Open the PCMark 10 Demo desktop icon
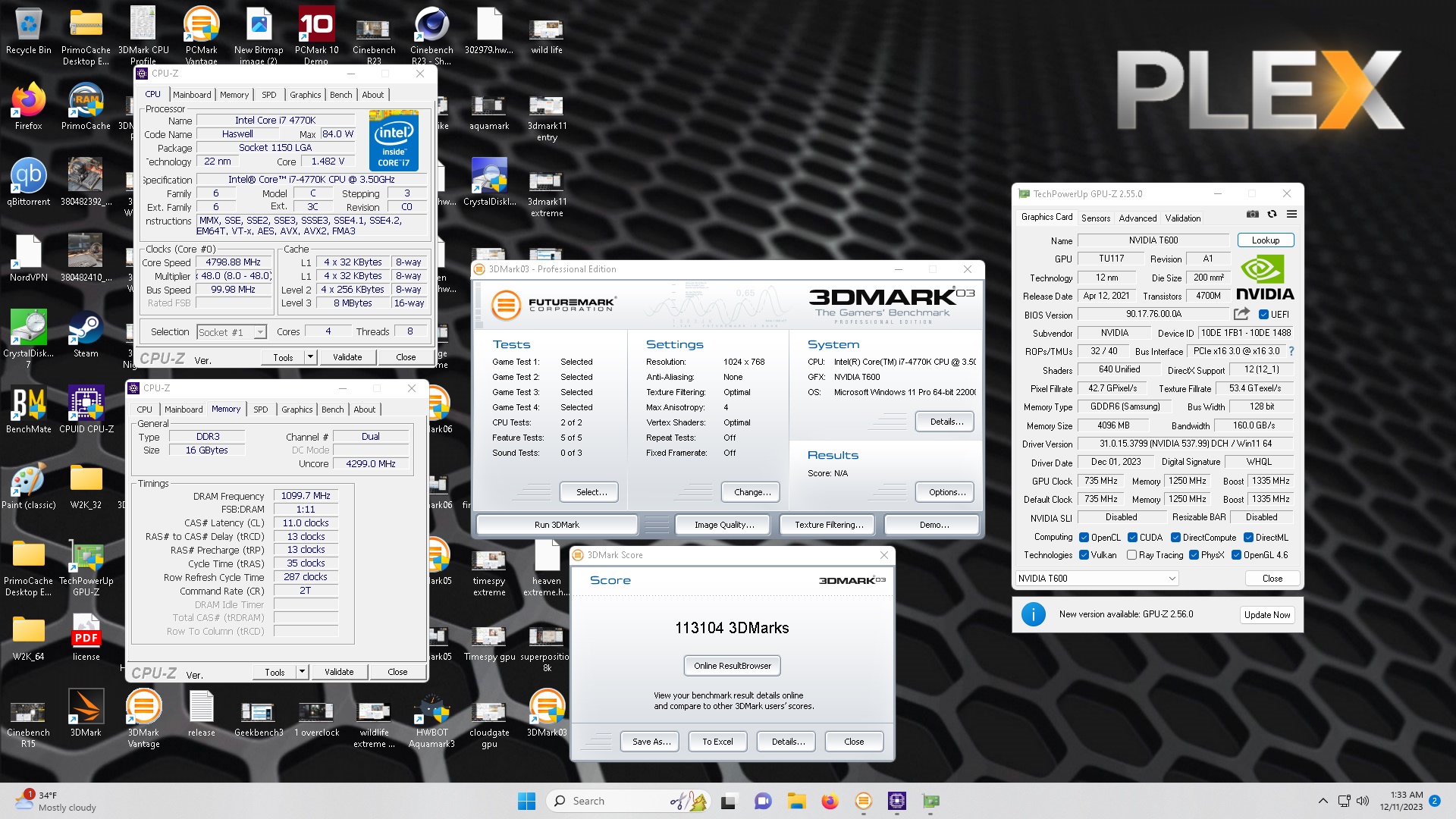This screenshot has width=1456, height=819. (316, 36)
